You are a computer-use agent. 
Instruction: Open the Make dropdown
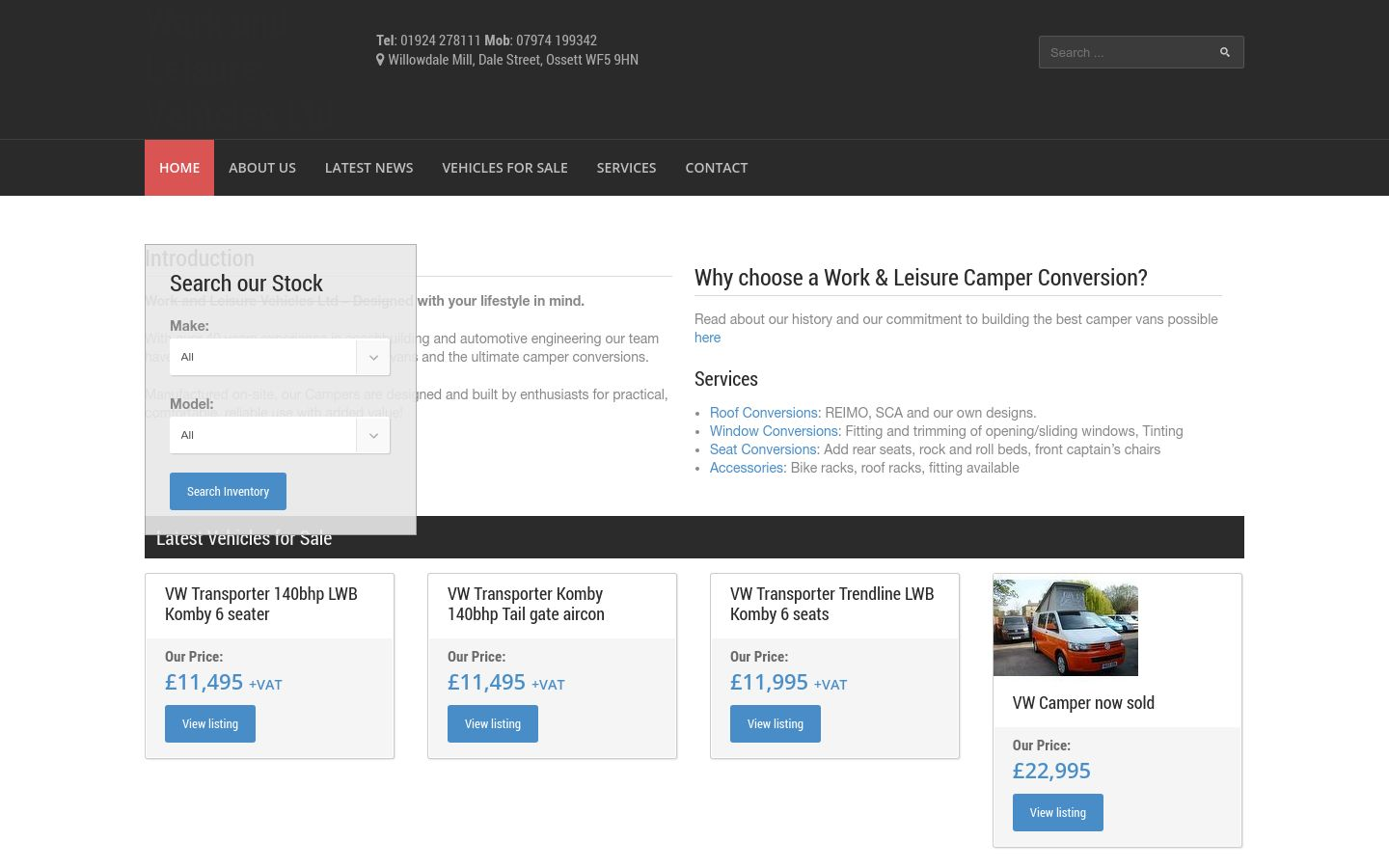[x=280, y=357]
